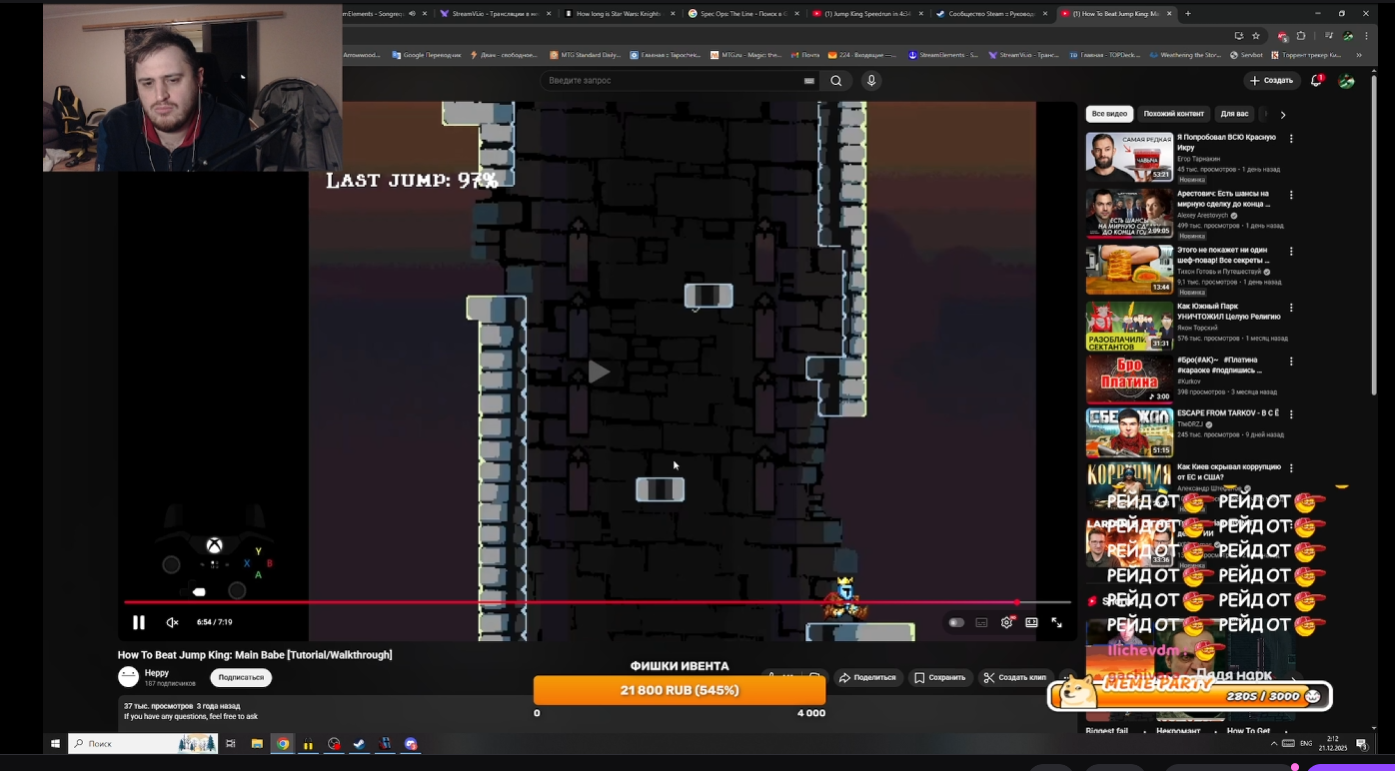The image size is (1395, 771).
Task: Open the 13:44 chef video thumbnail
Action: (x=1129, y=269)
